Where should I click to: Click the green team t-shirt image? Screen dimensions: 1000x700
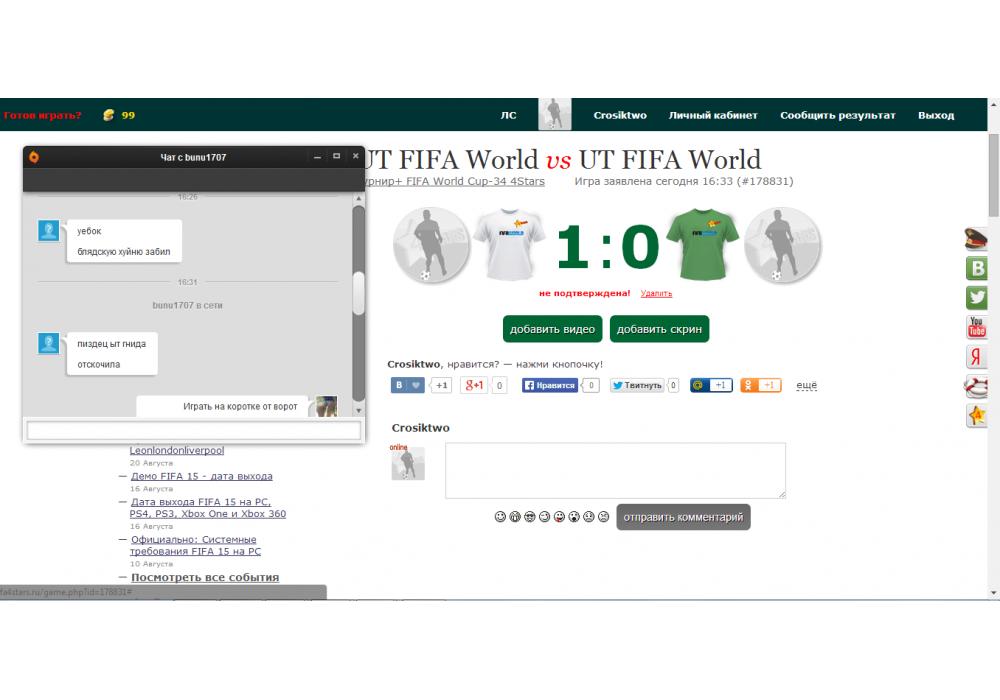point(703,244)
